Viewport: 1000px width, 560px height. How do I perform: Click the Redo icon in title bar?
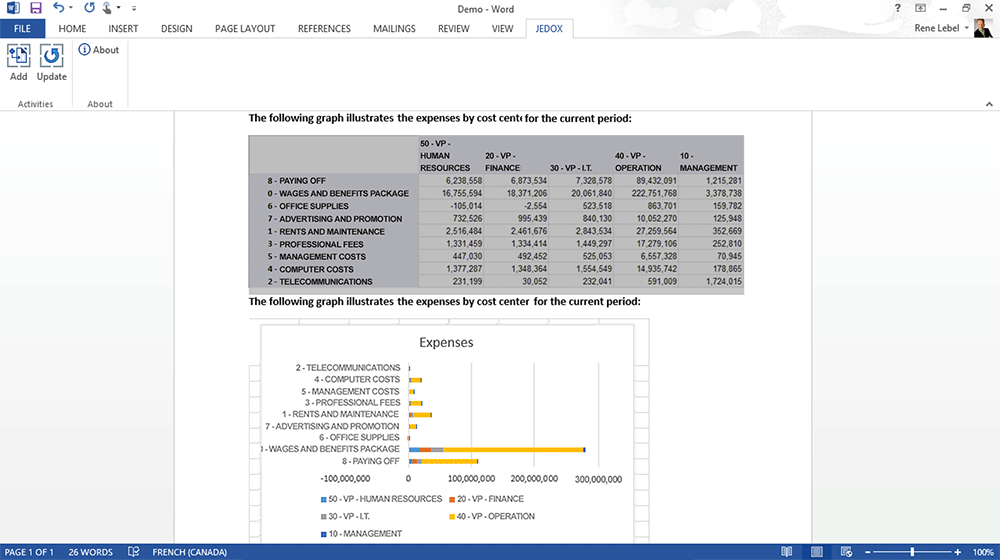pyautogui.click(x=89, y=8)
